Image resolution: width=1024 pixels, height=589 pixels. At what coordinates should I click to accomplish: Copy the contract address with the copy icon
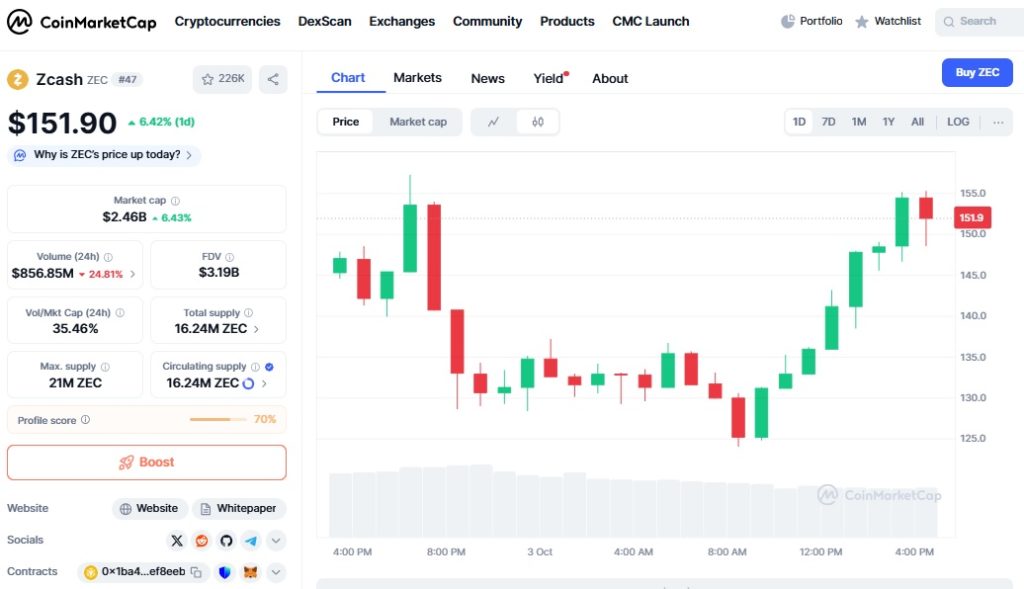click(197, 572)
